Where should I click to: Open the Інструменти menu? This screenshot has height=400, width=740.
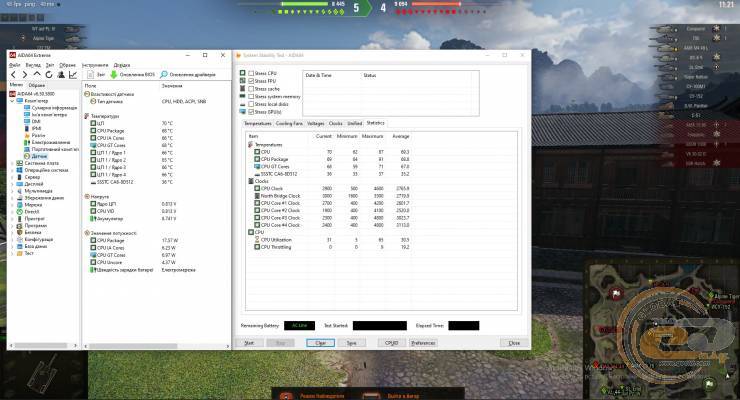click(x=95, y=65)
